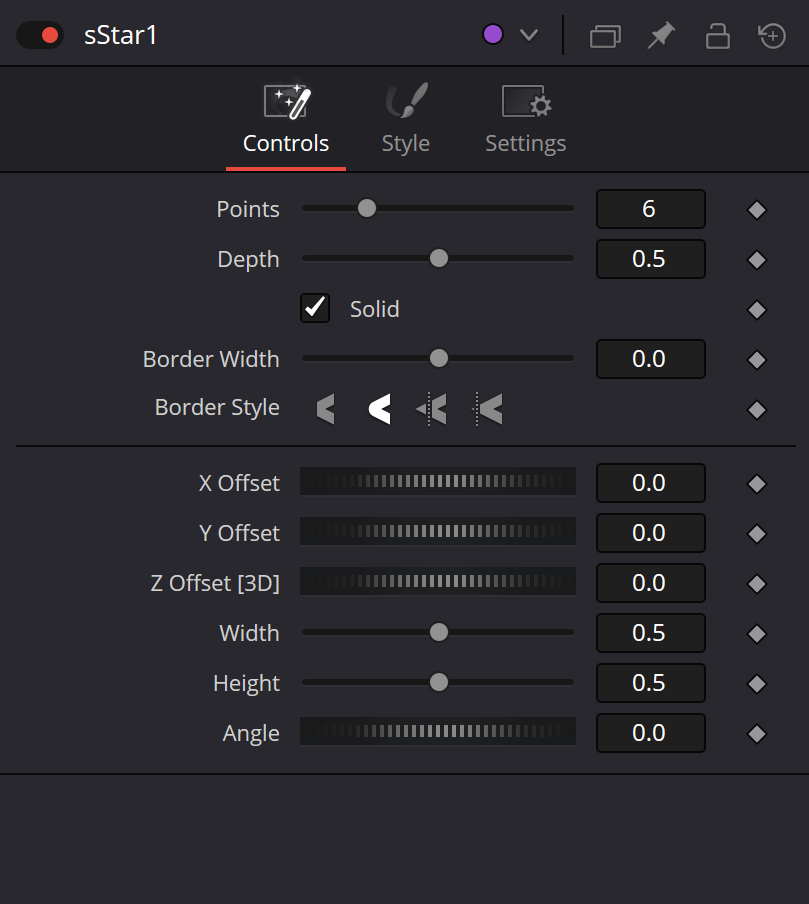Click the Height slider handle
Viewport: 809px width, 904px height.
click(439, 682)
